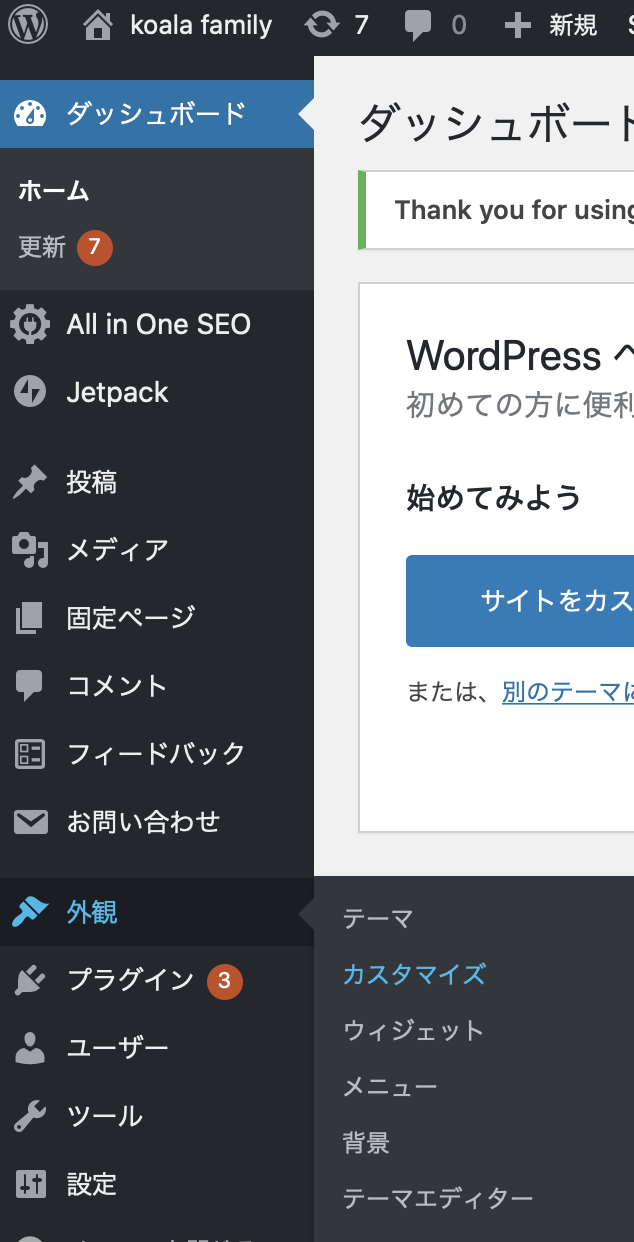The height and width of the screenshot is (1242, 634).
Task: Click the user silhouette icon
Action: tap(30, 1048)
